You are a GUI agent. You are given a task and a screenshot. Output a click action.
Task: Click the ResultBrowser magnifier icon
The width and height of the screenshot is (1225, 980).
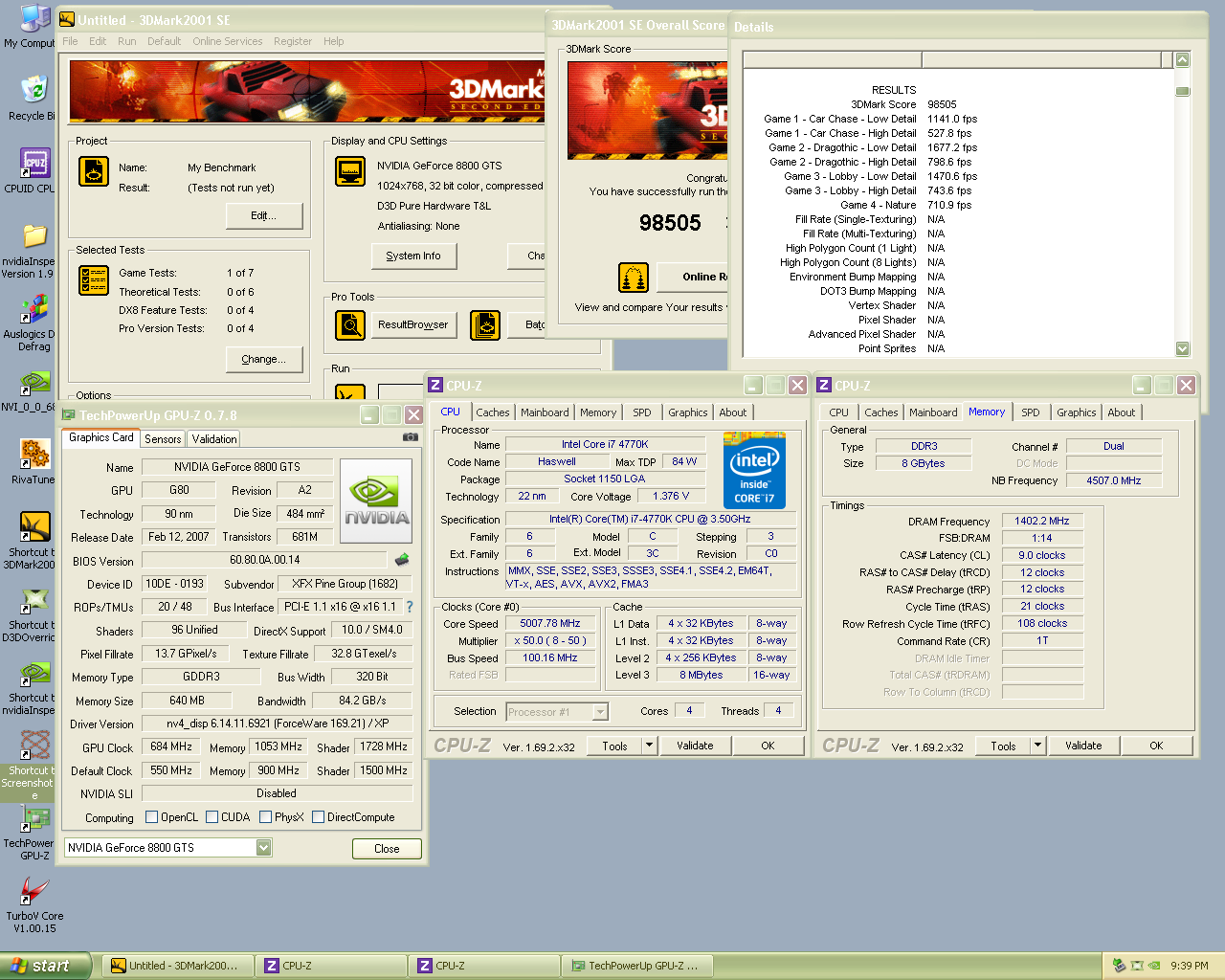point(350,325)
